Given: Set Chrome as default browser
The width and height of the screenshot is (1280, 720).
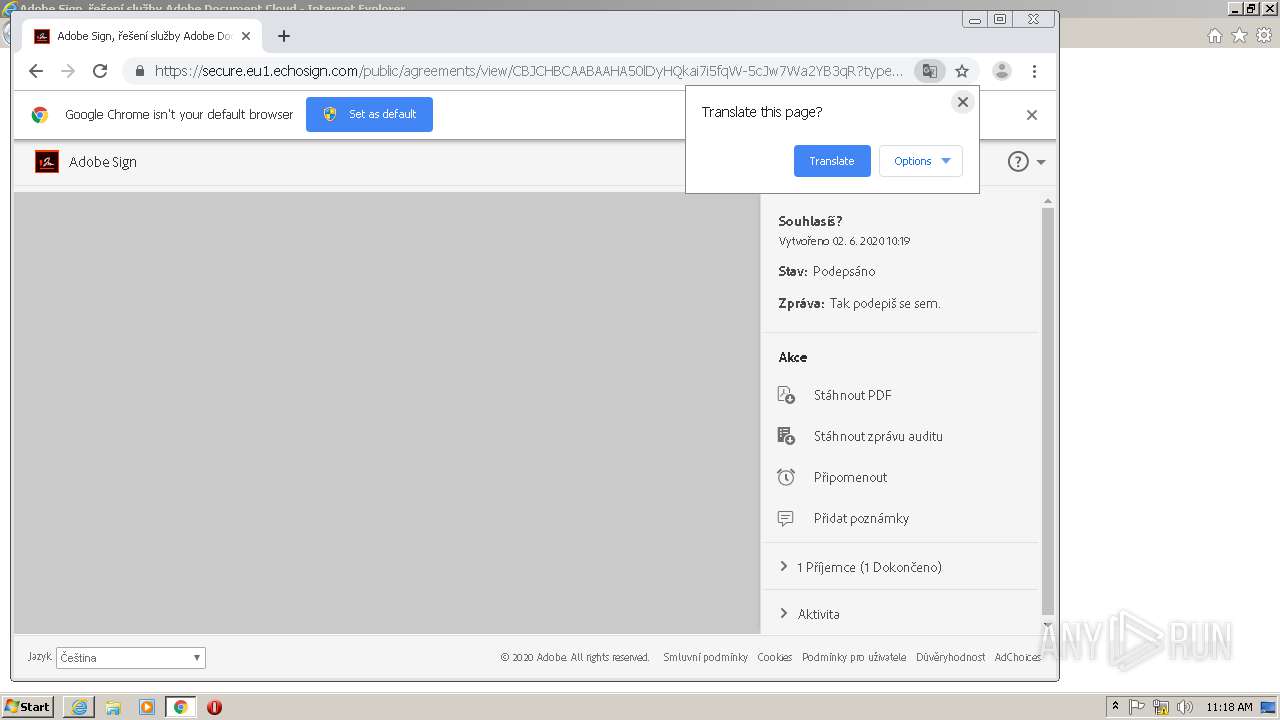Looking at the screenshot, I should click(369, 114).
